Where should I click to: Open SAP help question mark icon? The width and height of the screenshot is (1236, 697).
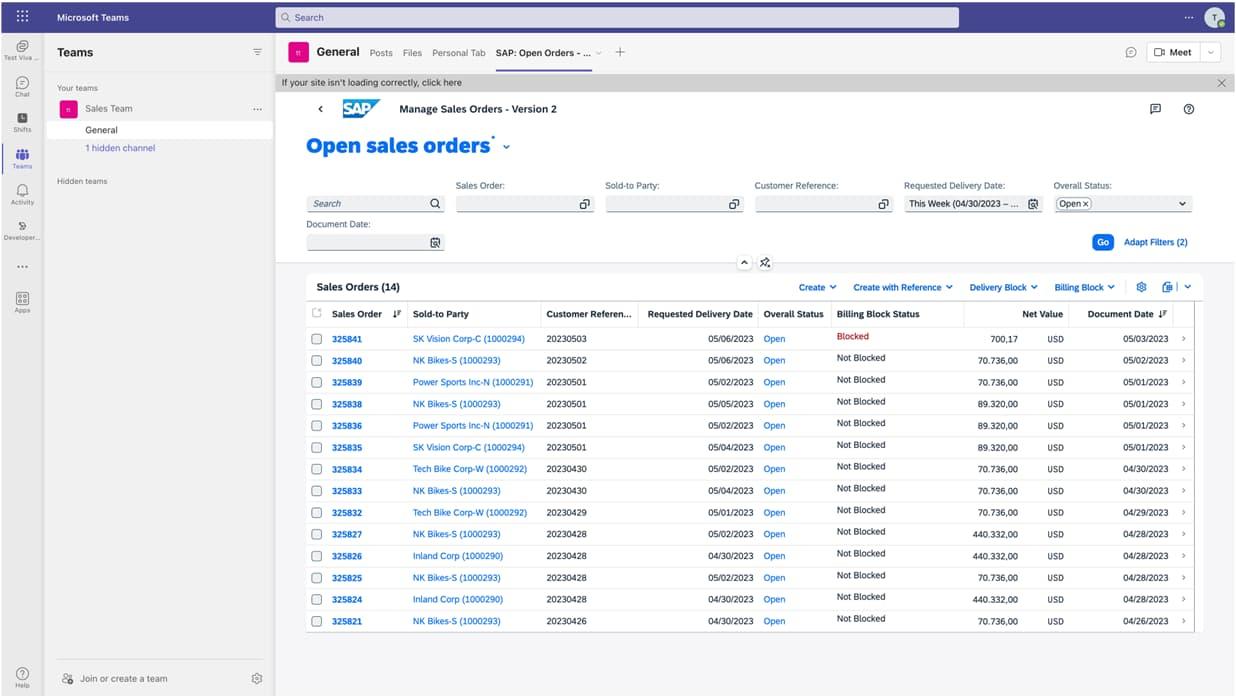[x=1189, y=109]
